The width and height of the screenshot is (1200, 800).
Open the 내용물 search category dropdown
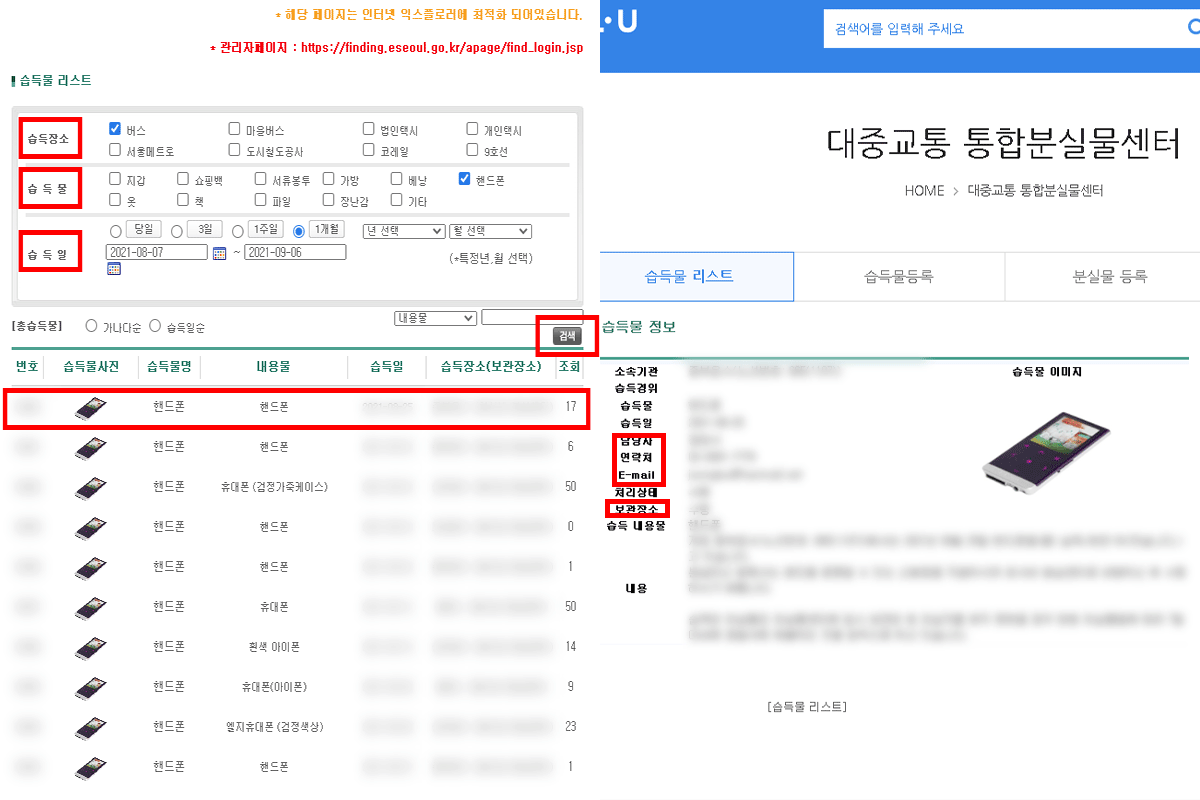(435, 317)
